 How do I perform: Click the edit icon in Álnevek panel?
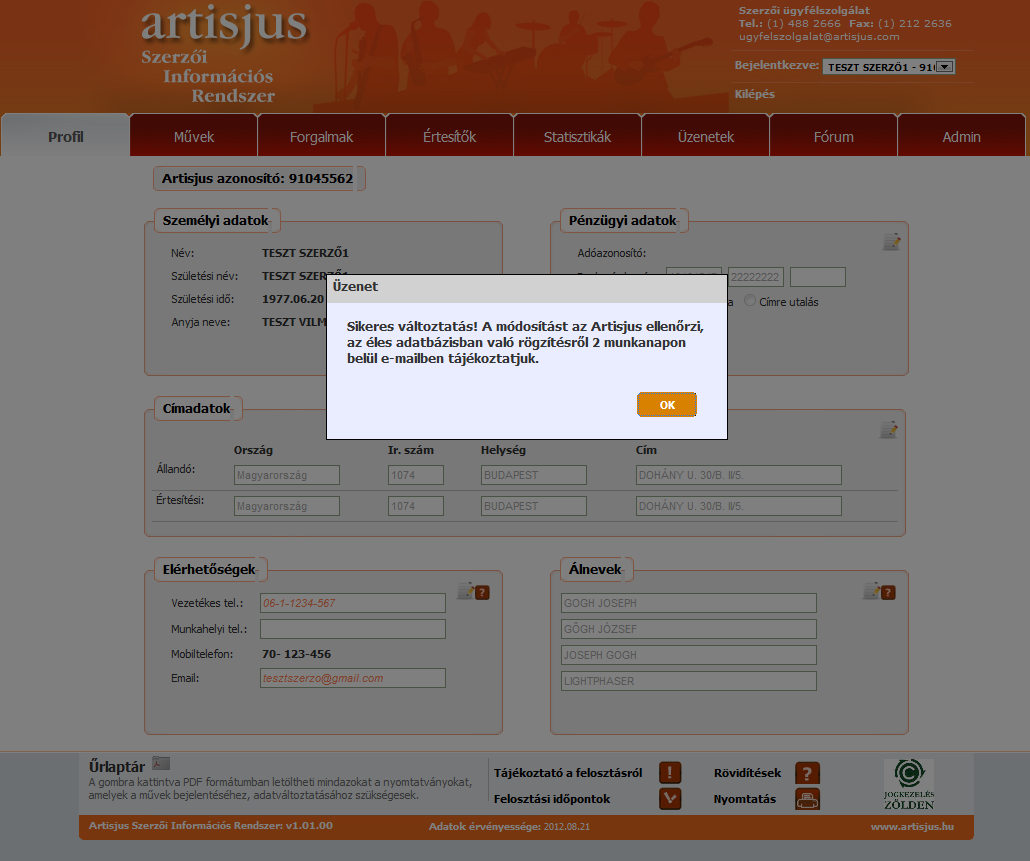(872, 591)
